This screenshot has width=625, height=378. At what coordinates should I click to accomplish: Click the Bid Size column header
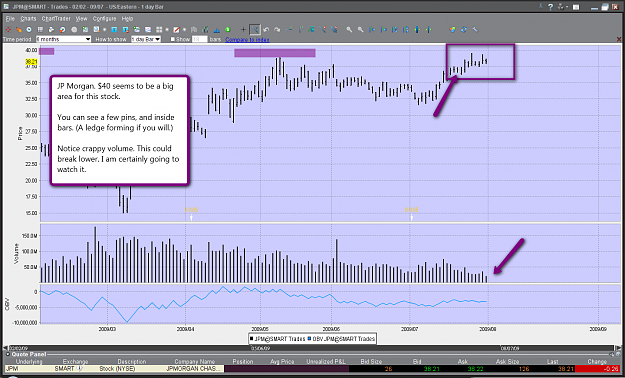pyautogui.click(x=371, y=362)
